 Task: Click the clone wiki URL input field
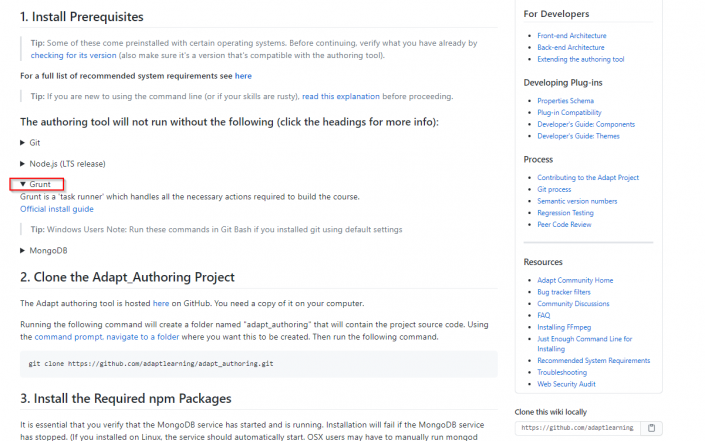tap(577, 428)
